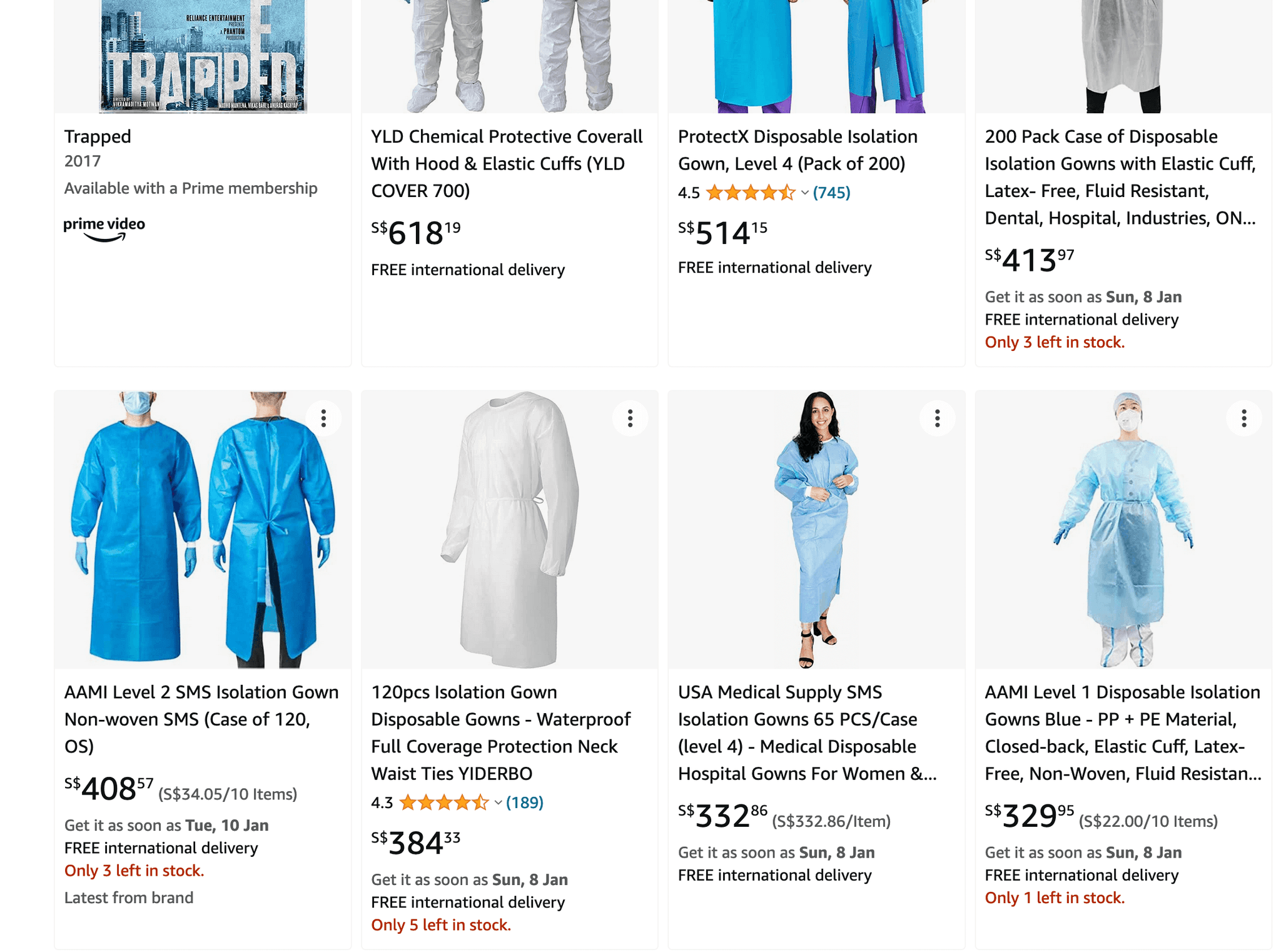Click the S$329.95 price
This screenshot has width=1281, height=952.
1029,816
